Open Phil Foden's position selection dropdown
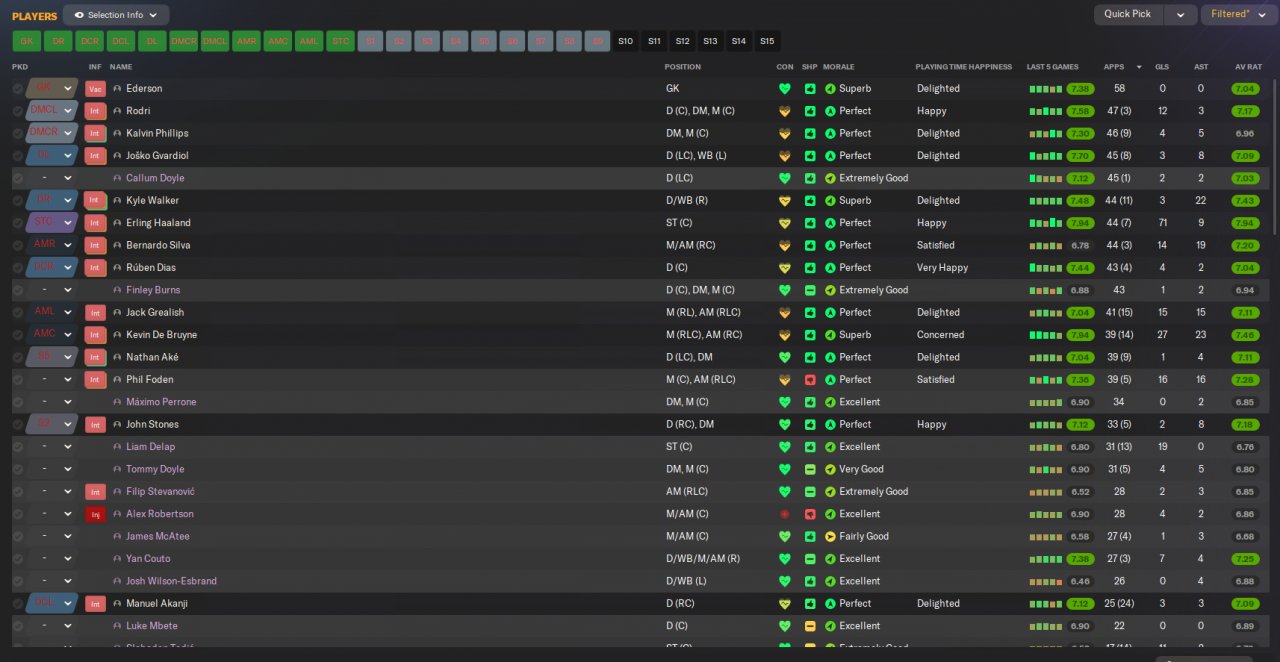Screen dimensions: 1280x662 [x=52, y=380]
